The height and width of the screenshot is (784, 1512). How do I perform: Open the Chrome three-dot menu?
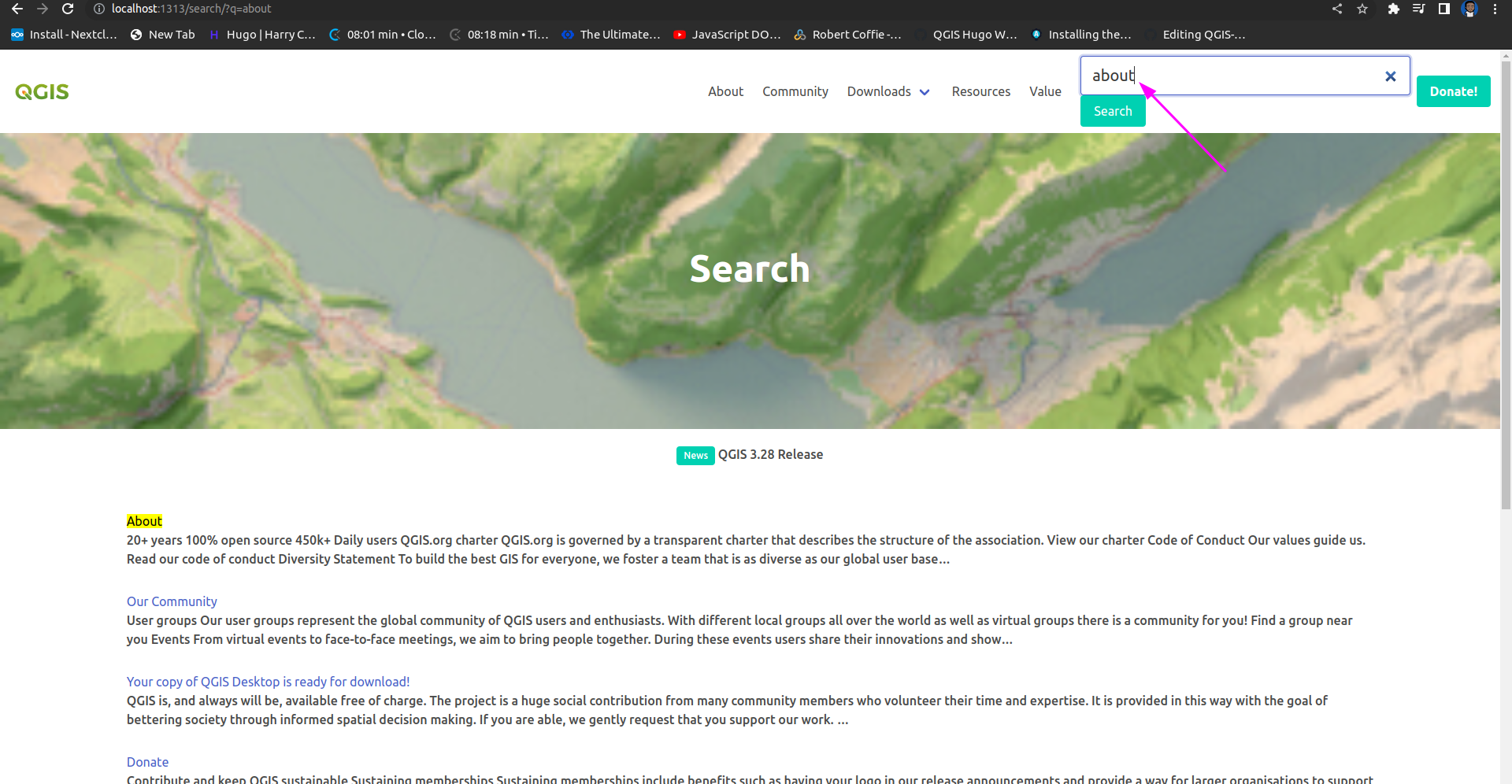coord(1495,9)
